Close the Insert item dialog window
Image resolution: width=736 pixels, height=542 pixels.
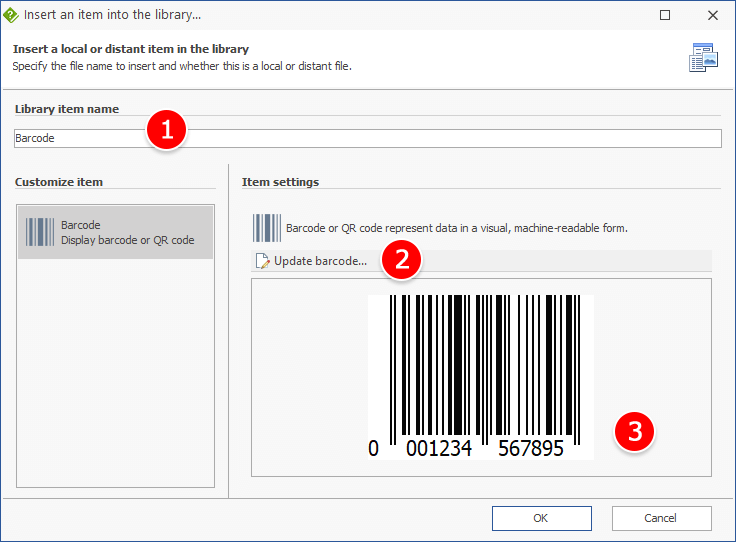pyautogui.click(x=713, y=15)
